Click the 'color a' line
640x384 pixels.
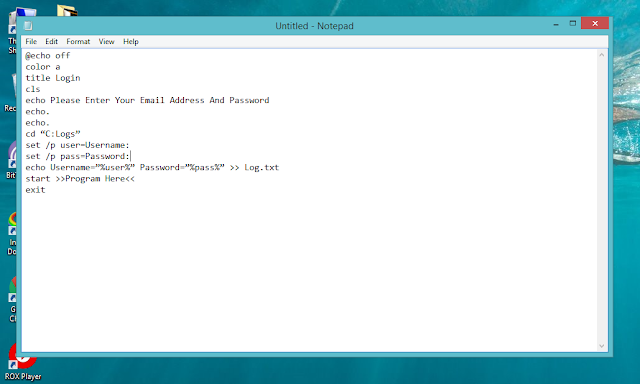43,67
